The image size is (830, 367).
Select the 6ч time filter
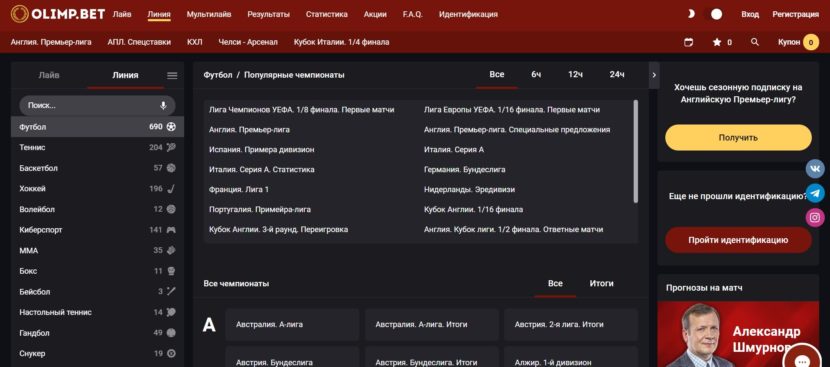[536, 75]
